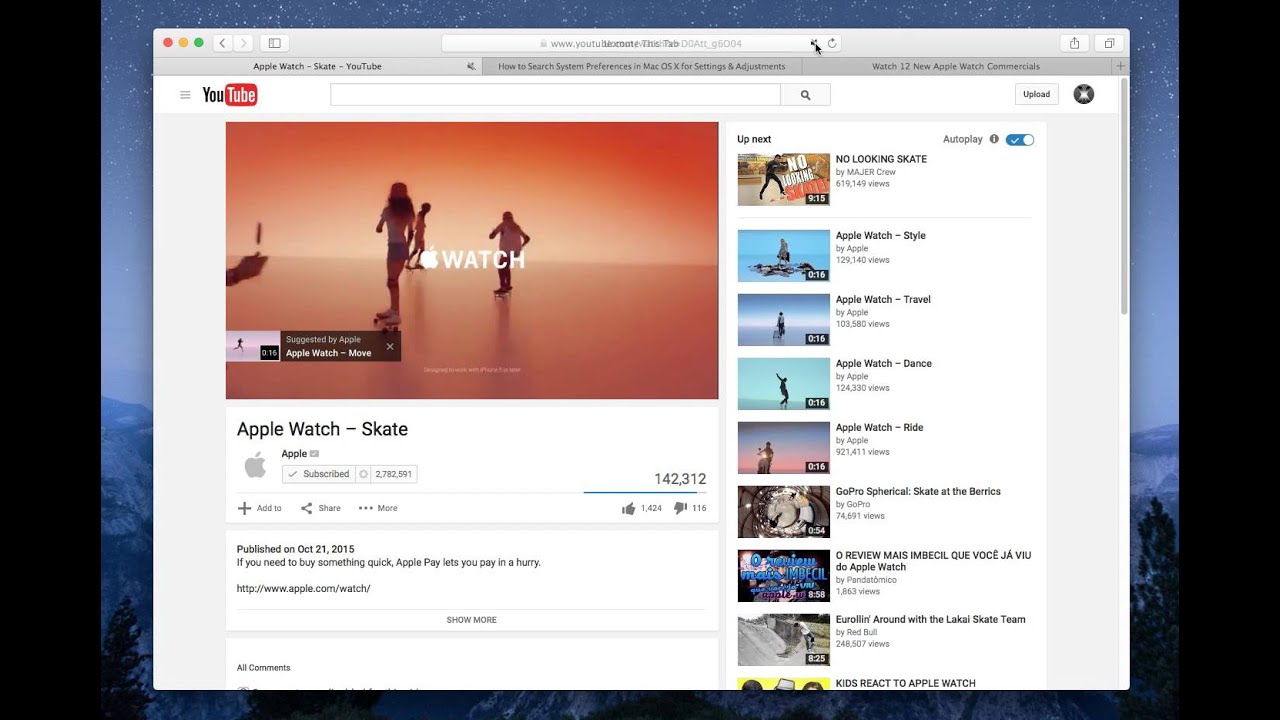1280x720 pixels.
Task: Dismiss the suggested video card
Action: click(x=390, y=346)
